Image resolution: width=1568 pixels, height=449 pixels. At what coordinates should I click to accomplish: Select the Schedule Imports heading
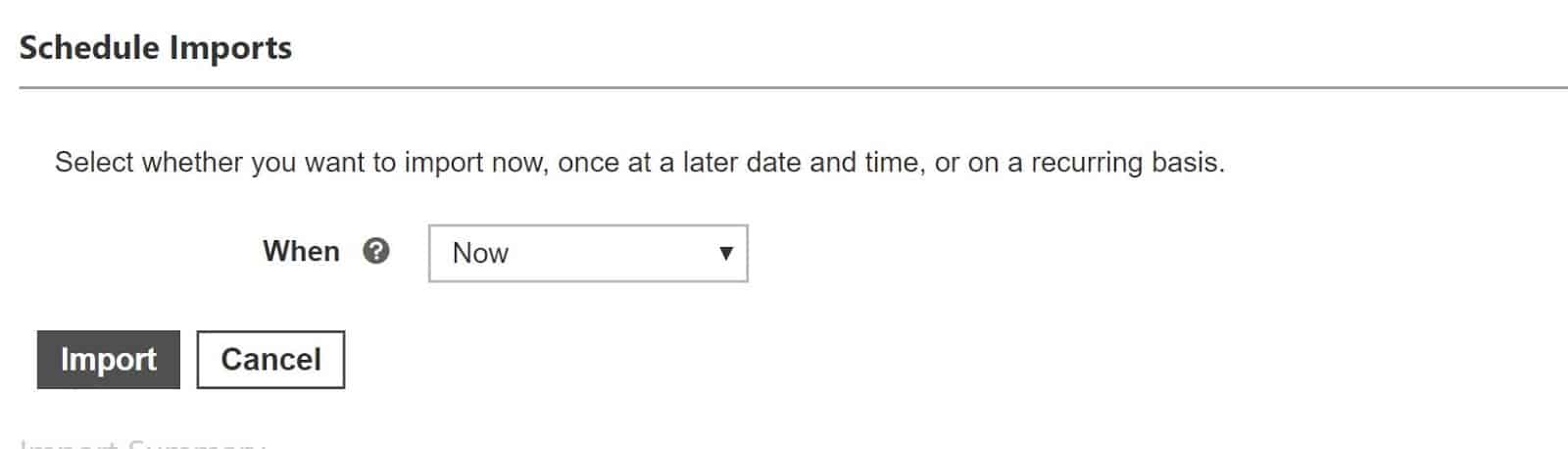[x=156, y=48]
